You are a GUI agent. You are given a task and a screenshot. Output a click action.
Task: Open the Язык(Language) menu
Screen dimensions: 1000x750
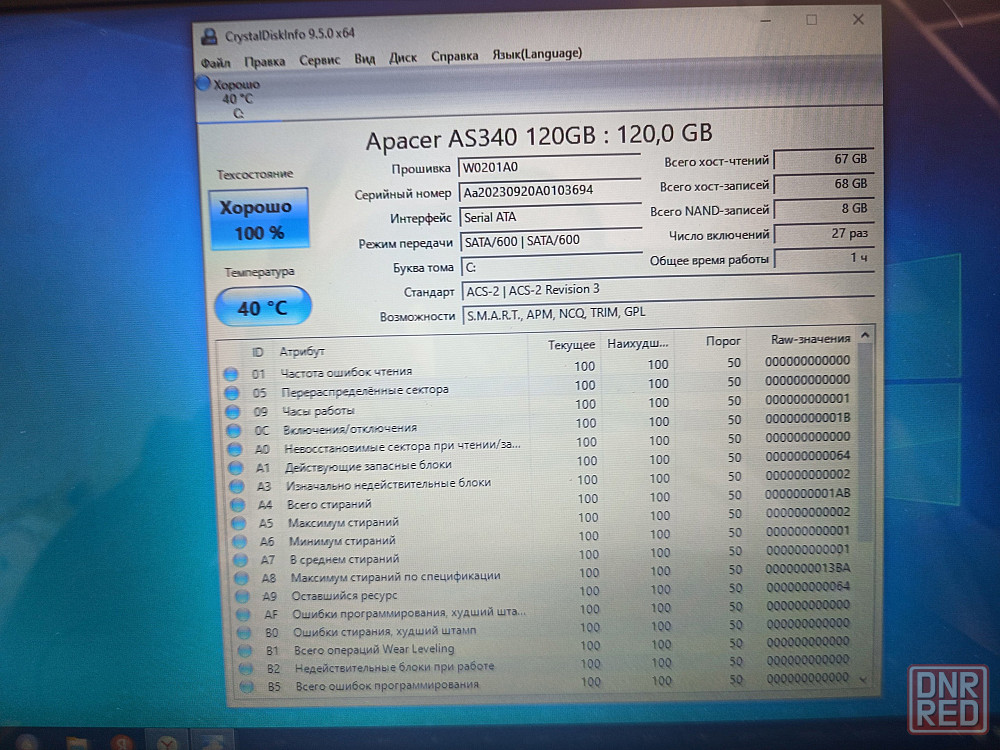coord(537,54)
